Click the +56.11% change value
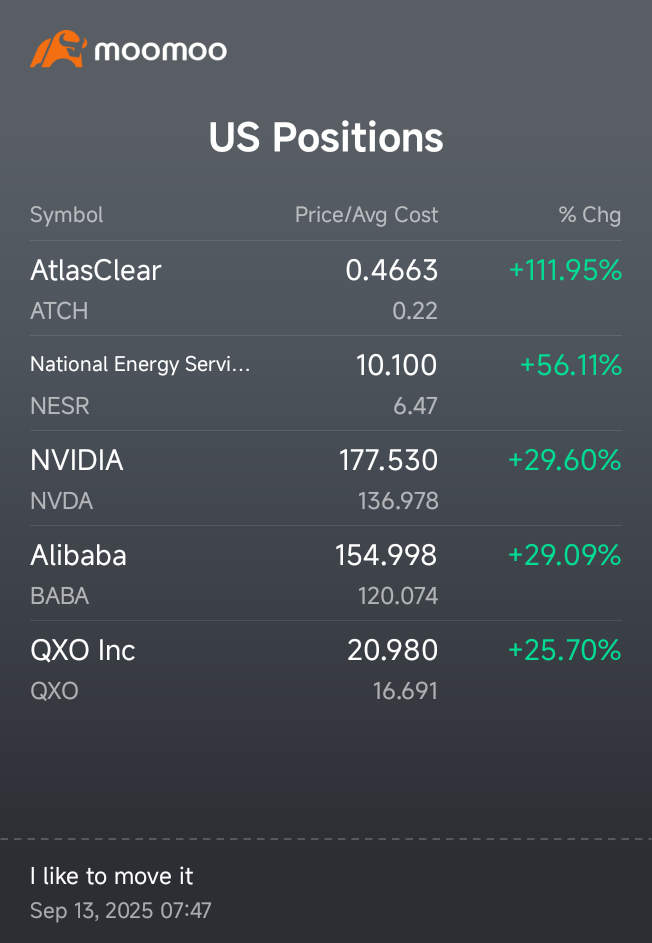Image resolution: width=652 pixels, height=943 pixels. coord(570,365)
